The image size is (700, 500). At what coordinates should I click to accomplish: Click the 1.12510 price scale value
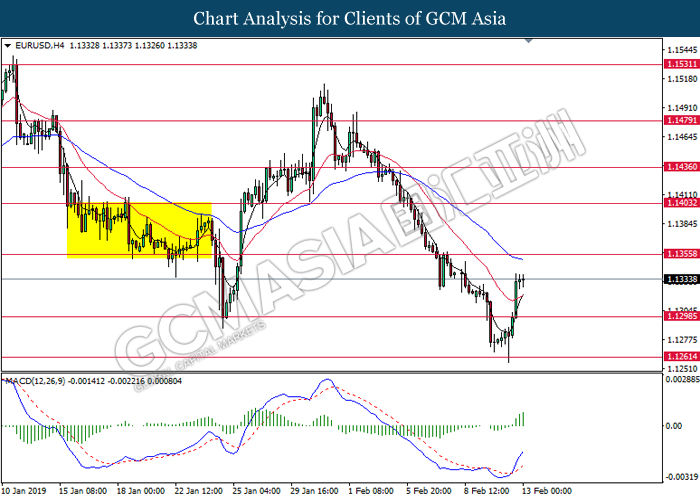(x=682, y=369)
